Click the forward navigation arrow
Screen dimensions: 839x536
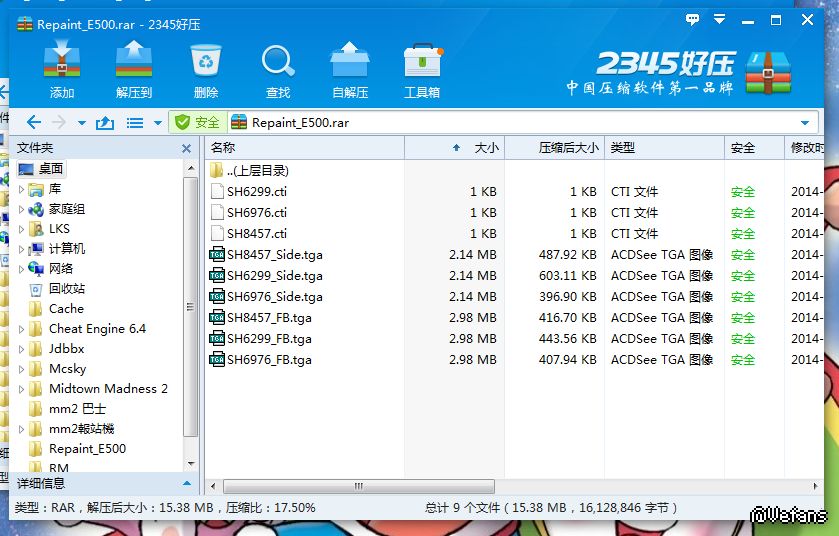(59, 122)
